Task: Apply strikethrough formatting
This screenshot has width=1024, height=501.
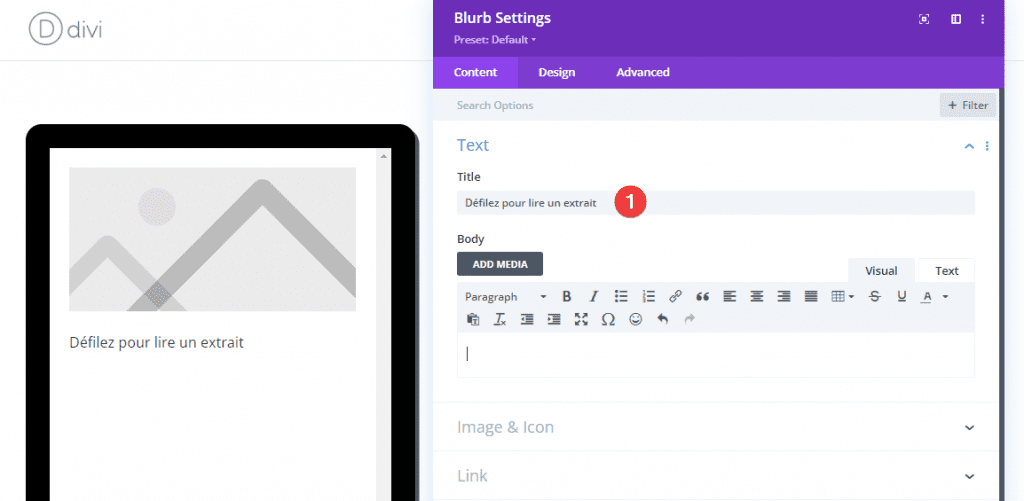Action: pos(874,297)
